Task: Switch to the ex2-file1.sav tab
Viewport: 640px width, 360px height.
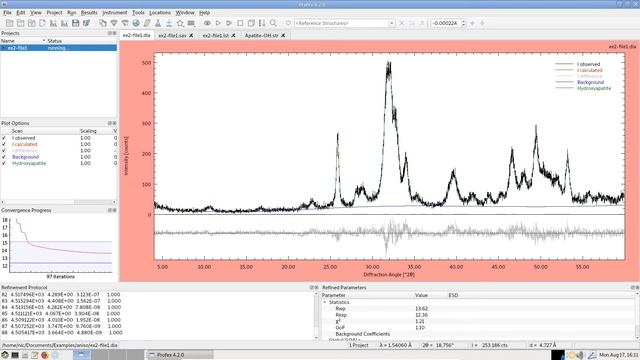Action: pos(172,36)
